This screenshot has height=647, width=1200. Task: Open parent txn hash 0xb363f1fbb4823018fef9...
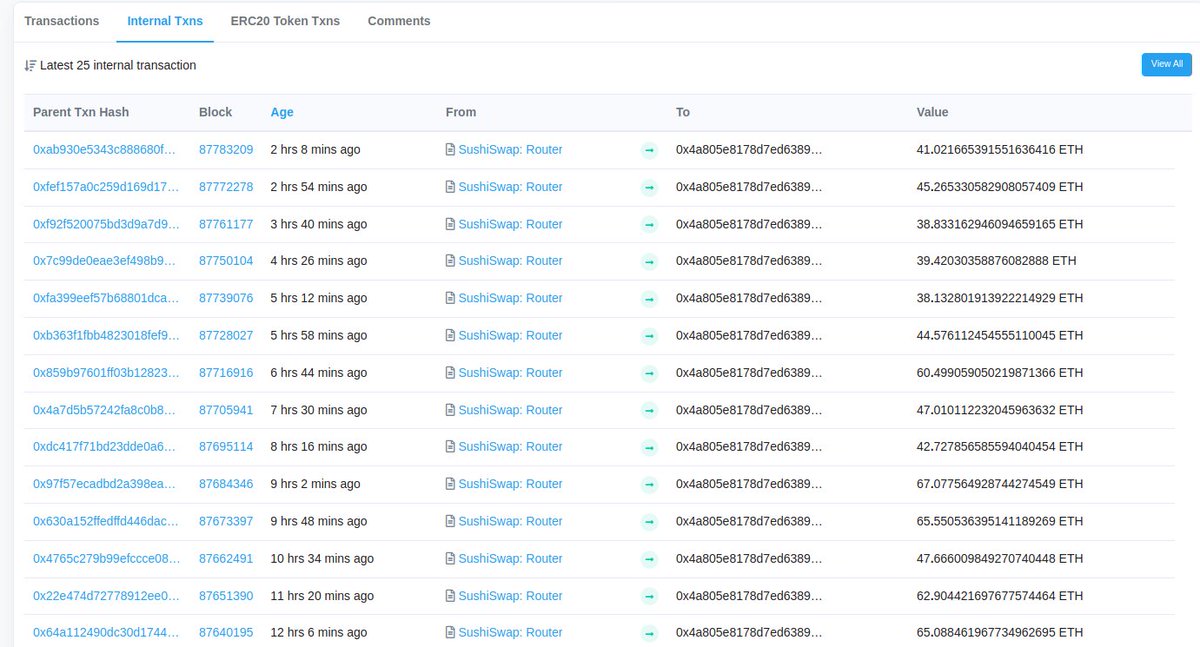(105, 335)
